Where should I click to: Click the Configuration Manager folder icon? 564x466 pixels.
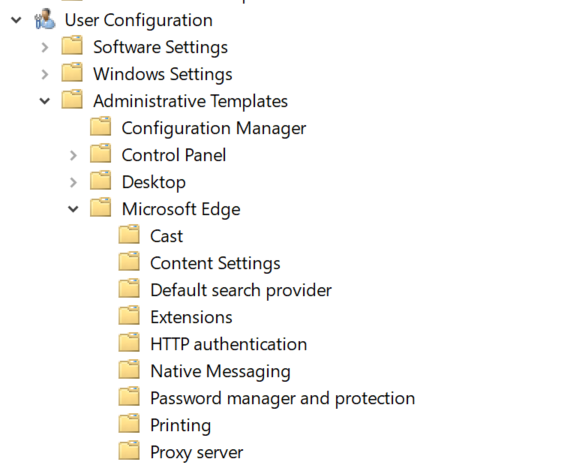tap(100, 127)
